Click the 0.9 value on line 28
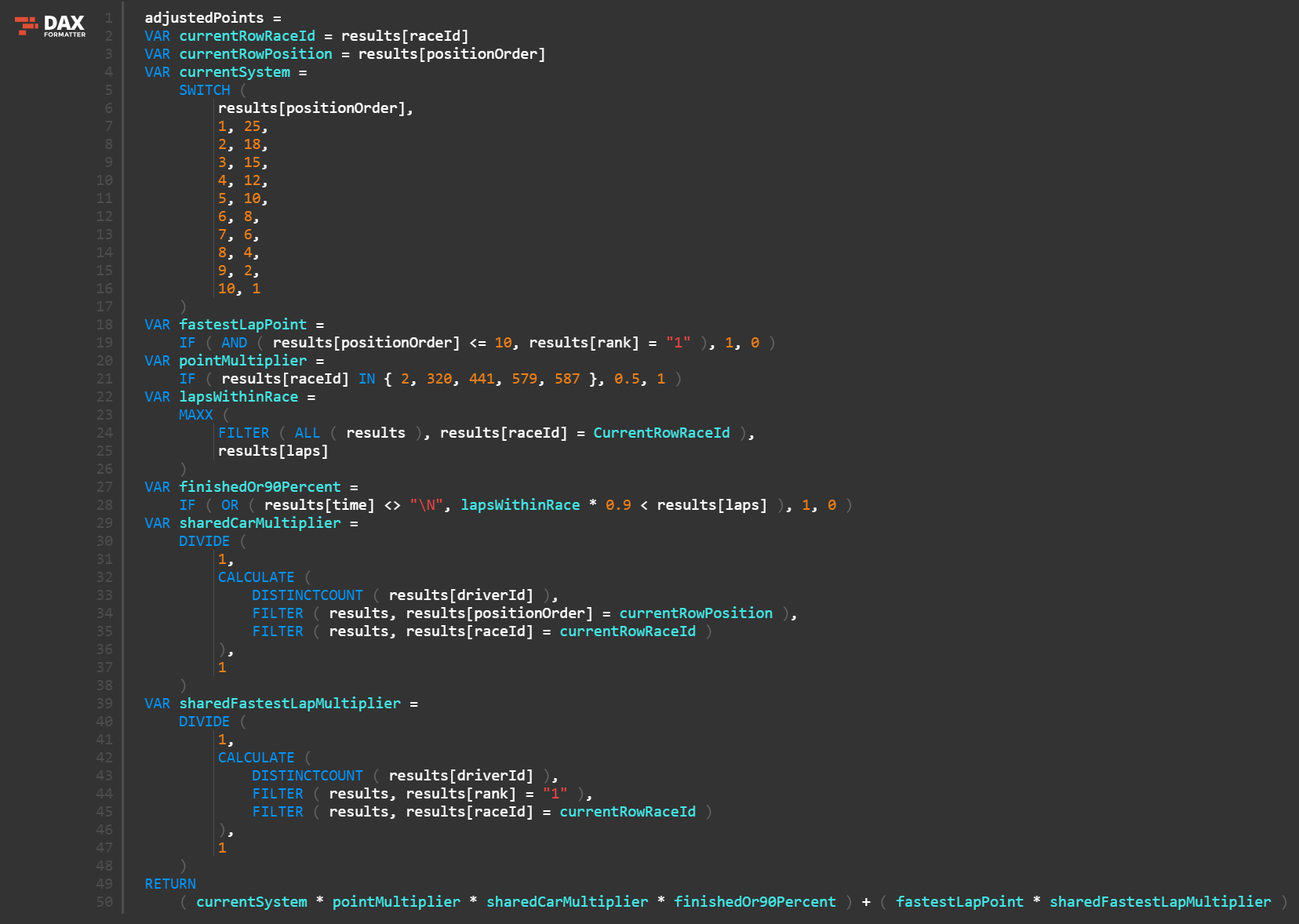This screenshot has height=924, width=1299. point(618,505)
